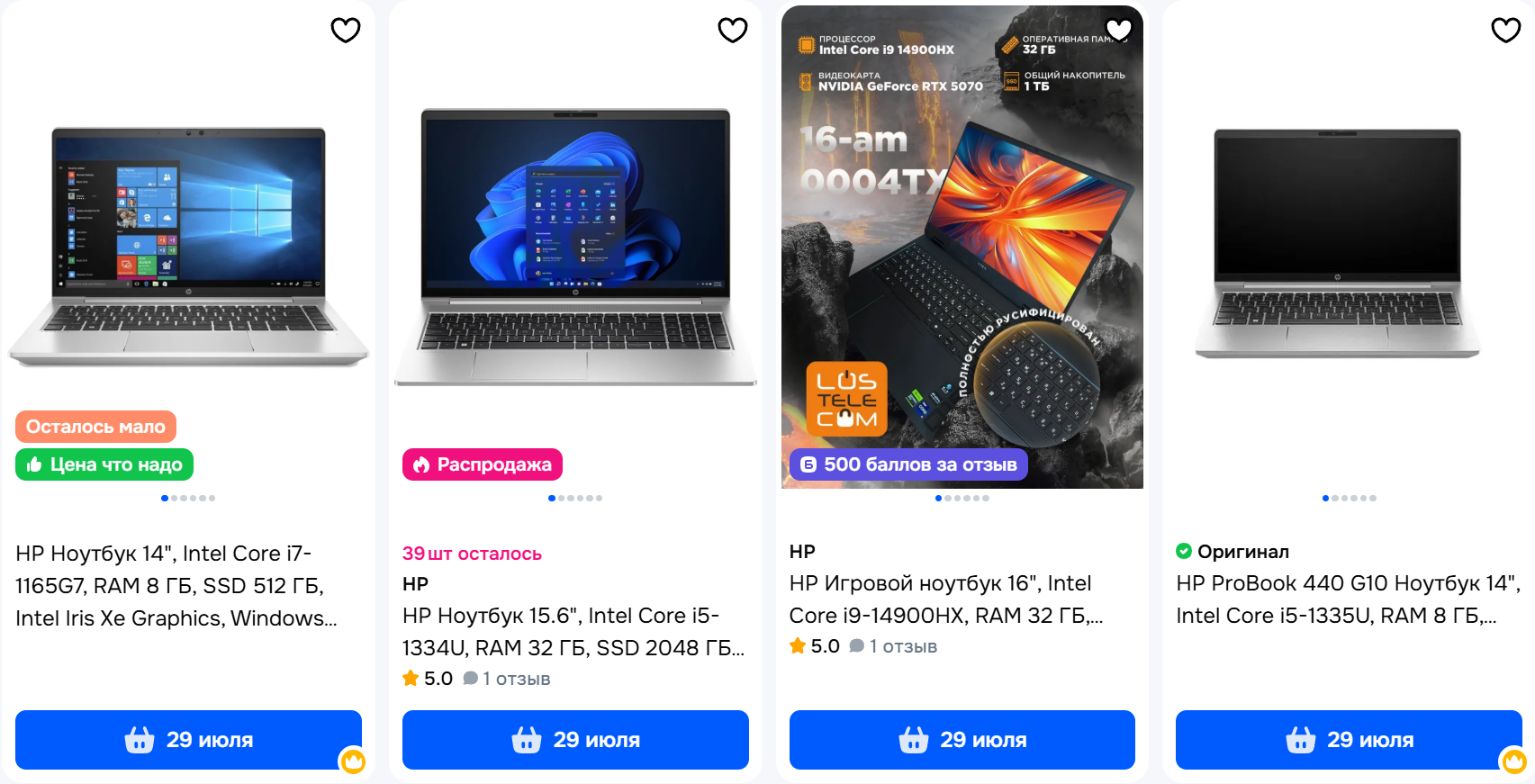Click the orange badge icon on the ProBook card

coord(1512,761)
